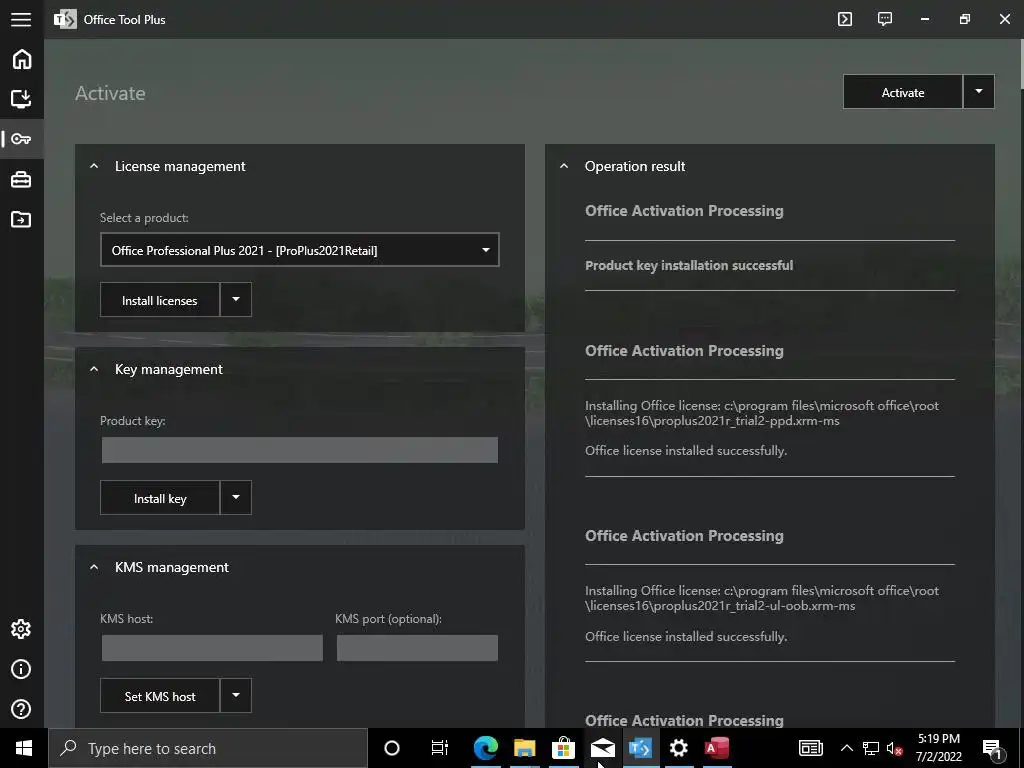Switch to Office Tool Plus taskbar icon
This screenshot has width=1024, height=768.
pyautogui.click(x=640, y=748)
